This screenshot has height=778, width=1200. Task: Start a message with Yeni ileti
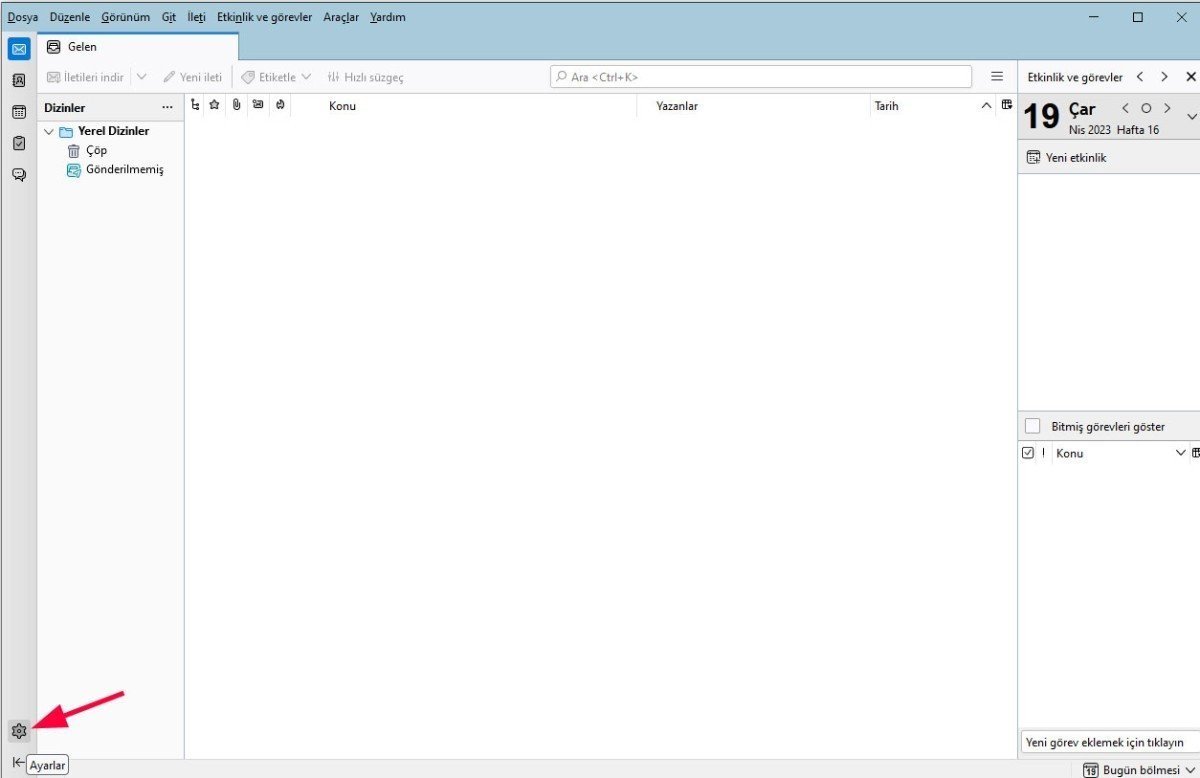[192, 76]
